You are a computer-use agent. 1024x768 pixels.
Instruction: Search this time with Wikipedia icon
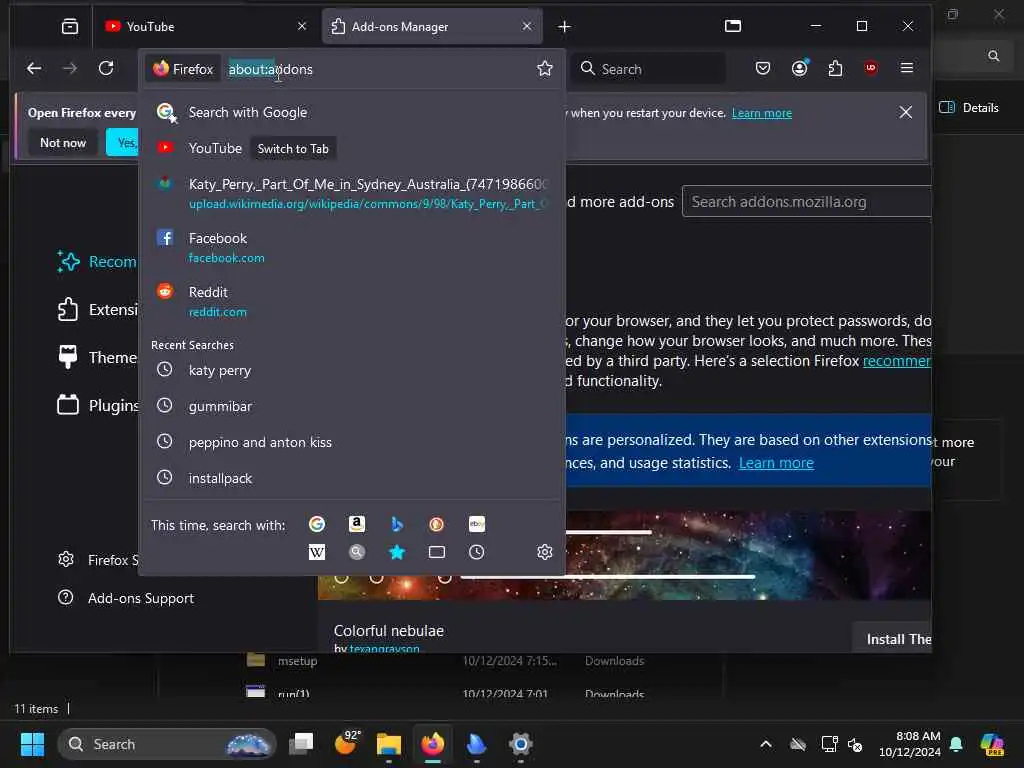pos(317,552)
